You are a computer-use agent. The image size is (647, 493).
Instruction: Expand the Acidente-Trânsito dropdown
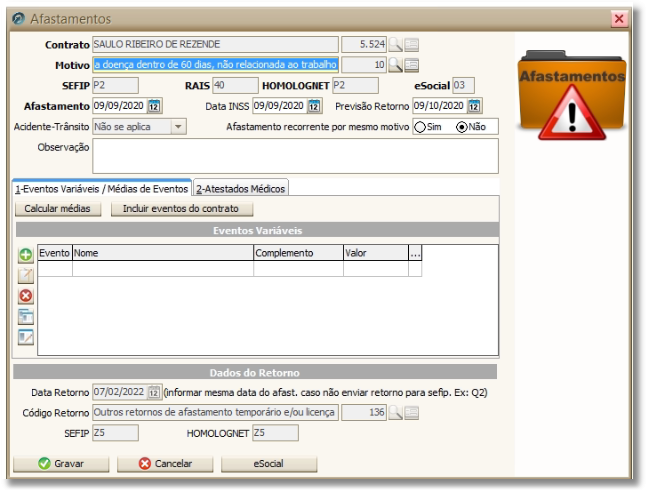coord(178,127)
